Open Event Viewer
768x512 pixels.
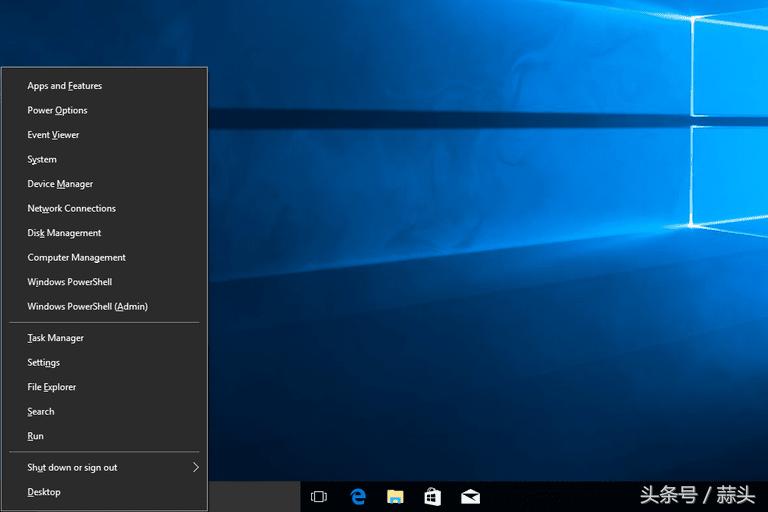point(104,135)
